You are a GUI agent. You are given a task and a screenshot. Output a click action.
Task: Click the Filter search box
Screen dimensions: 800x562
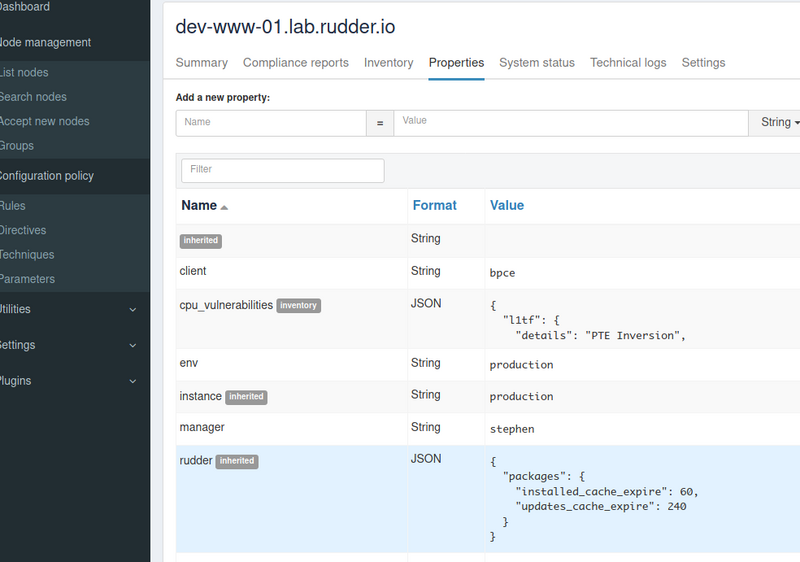pyautogui.click(x=283, y=170)
